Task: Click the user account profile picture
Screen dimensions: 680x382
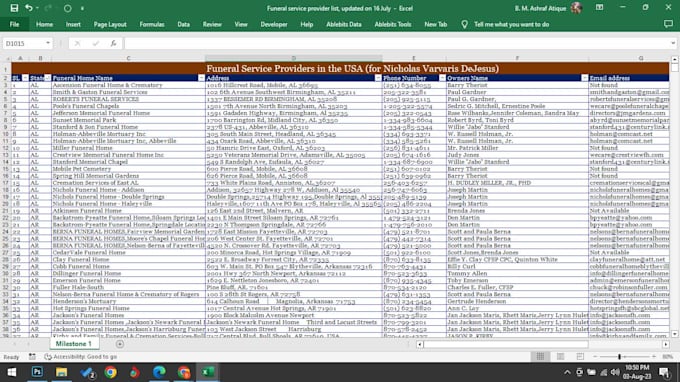Action: pyautogui.click(x=576, y=8)
